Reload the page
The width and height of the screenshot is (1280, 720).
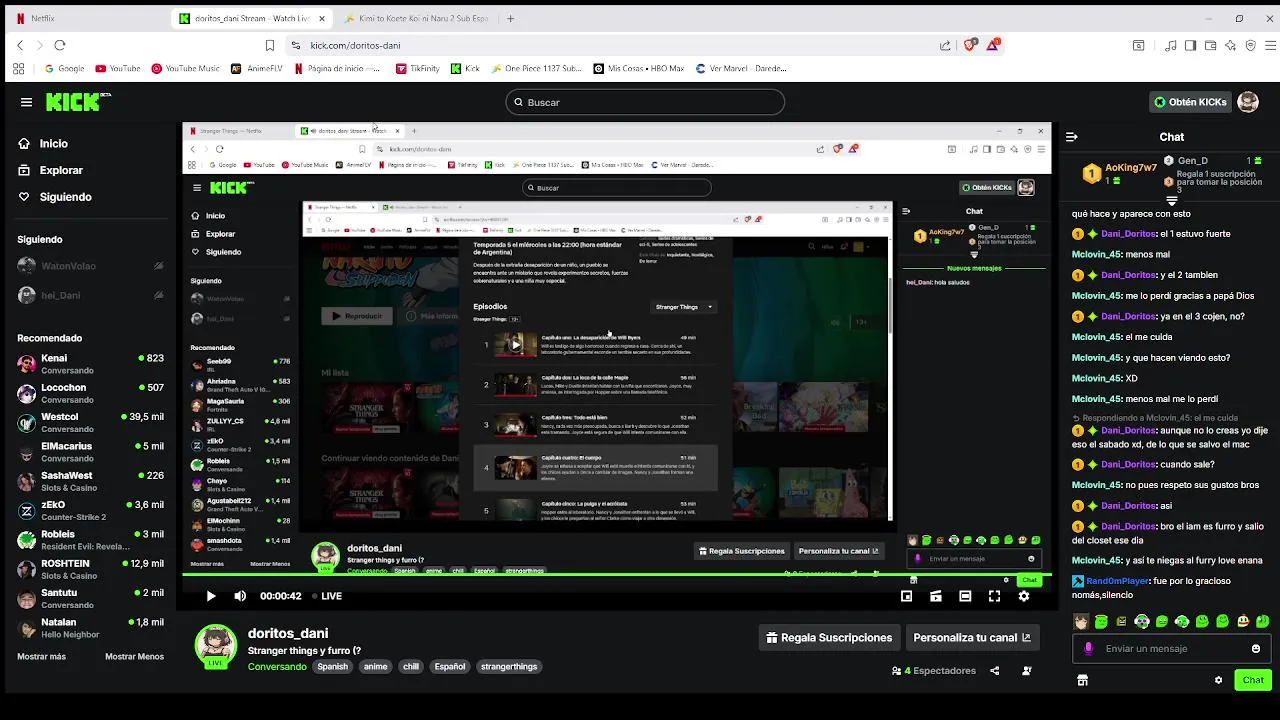coord(60,45)
